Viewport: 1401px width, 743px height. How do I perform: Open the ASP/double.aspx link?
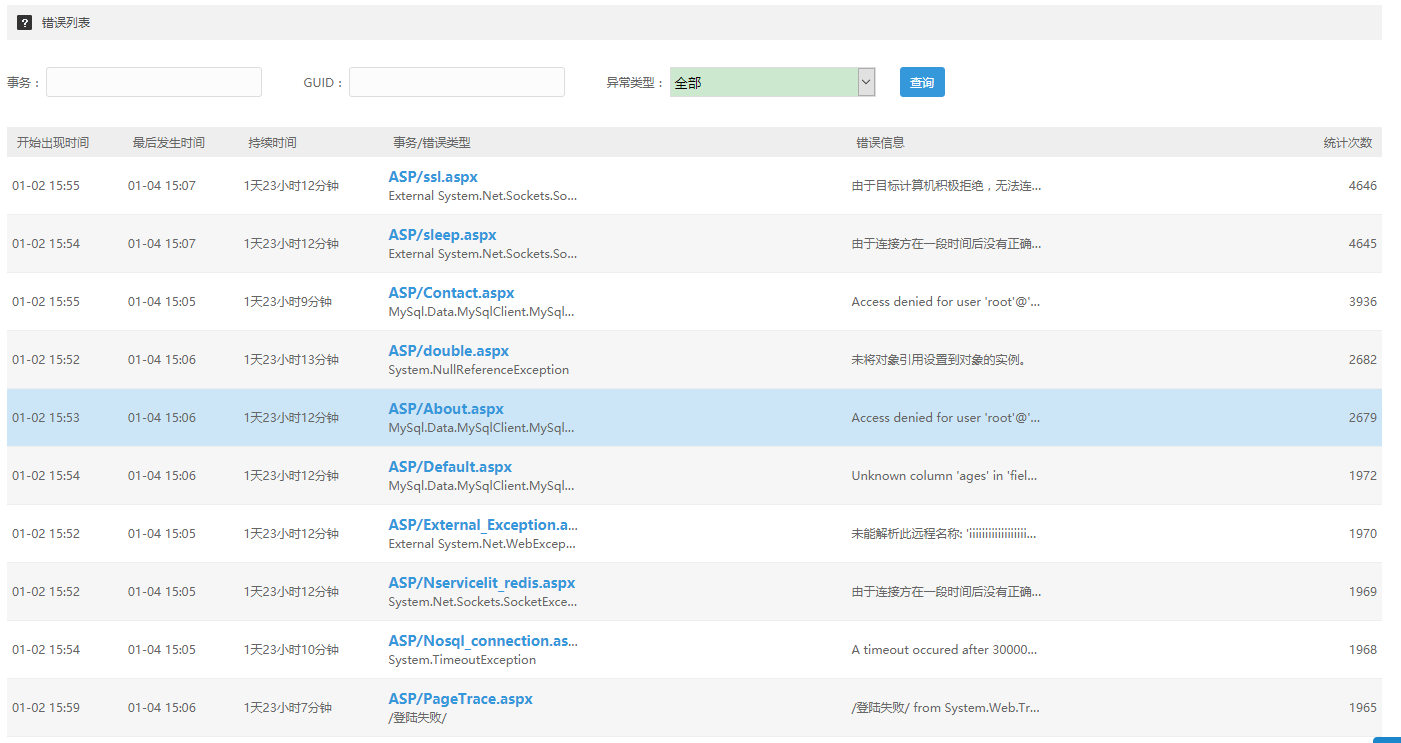pyautogui.click(x=448, y=351)
